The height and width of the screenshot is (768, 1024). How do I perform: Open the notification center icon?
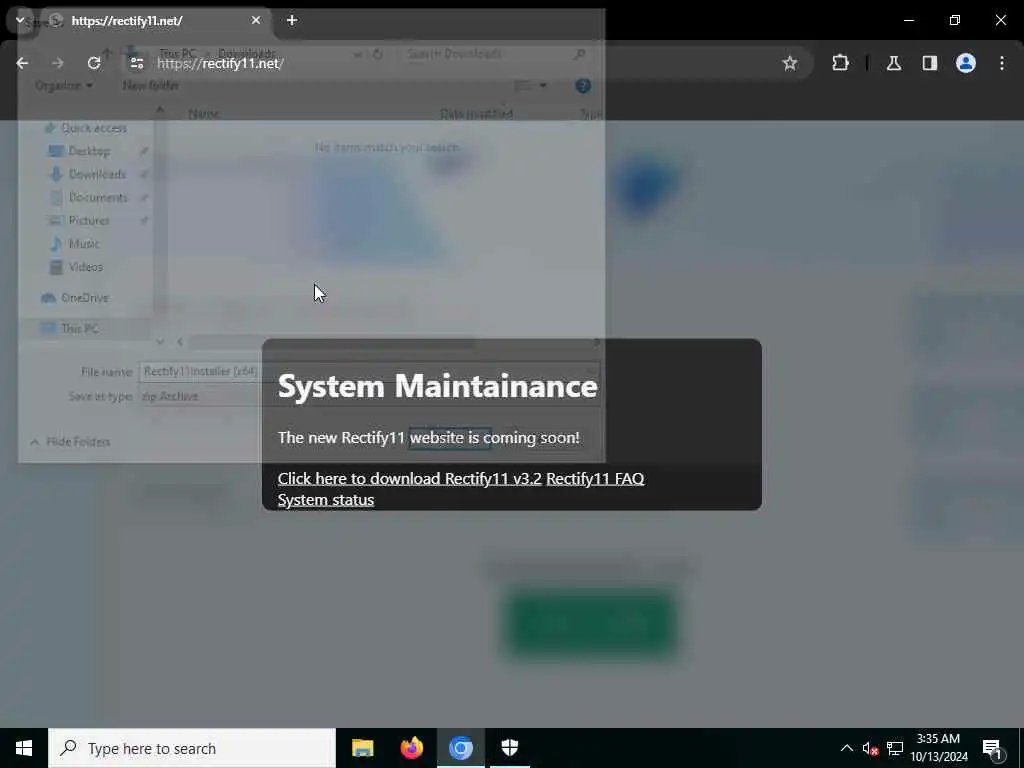pos(993,748)
